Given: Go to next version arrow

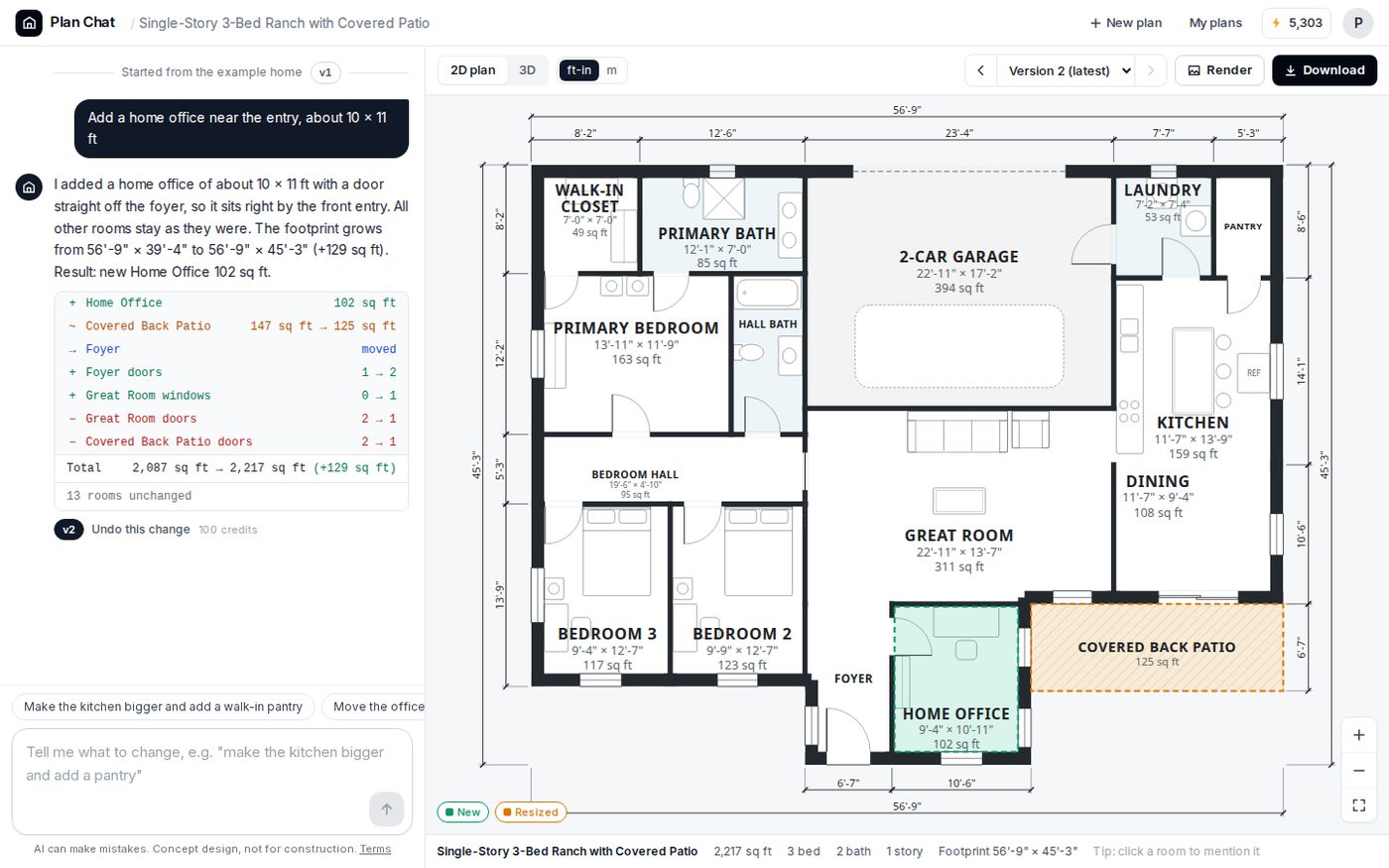Looking at the screenshot, I should (x=1150, y=70).
